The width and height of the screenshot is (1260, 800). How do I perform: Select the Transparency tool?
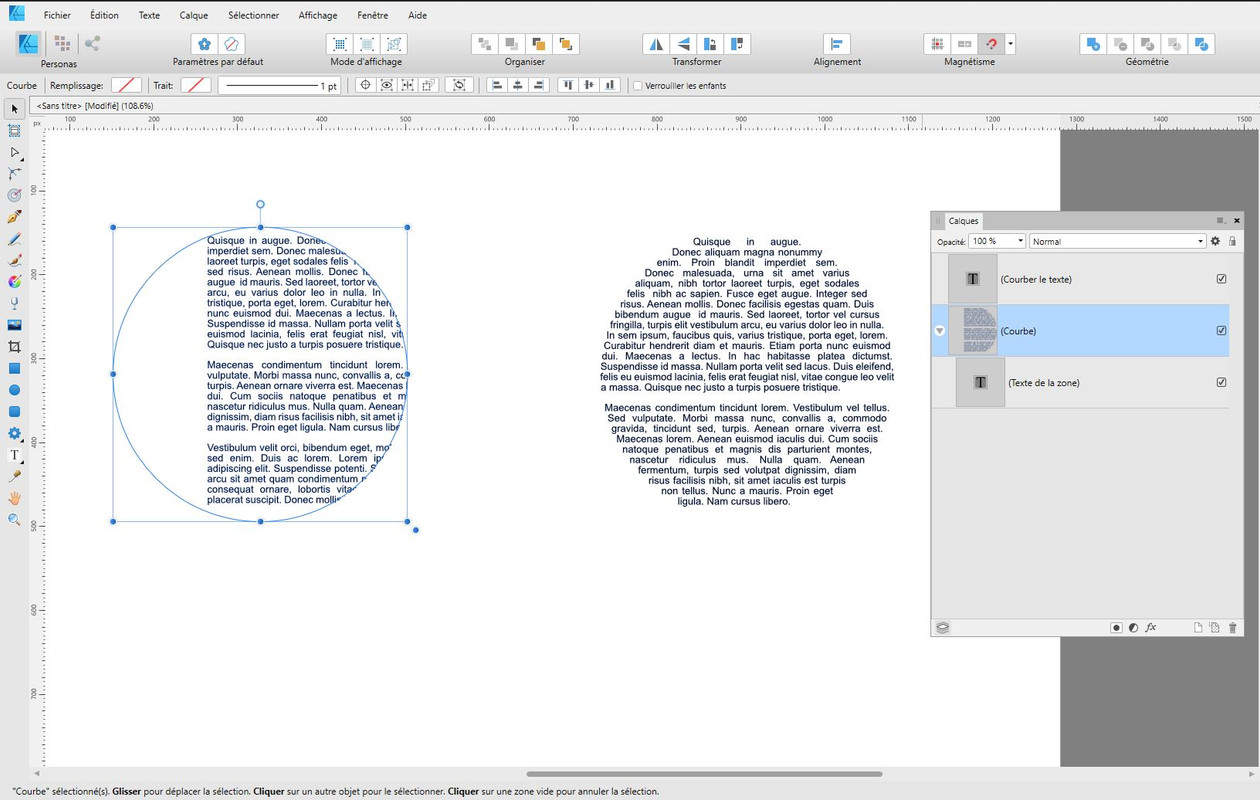click(x=14, y=303)
